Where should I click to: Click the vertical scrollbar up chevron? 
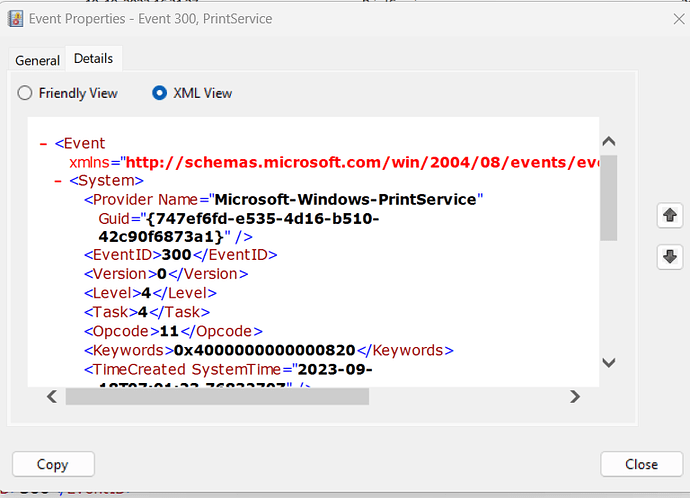pos(609,142)
